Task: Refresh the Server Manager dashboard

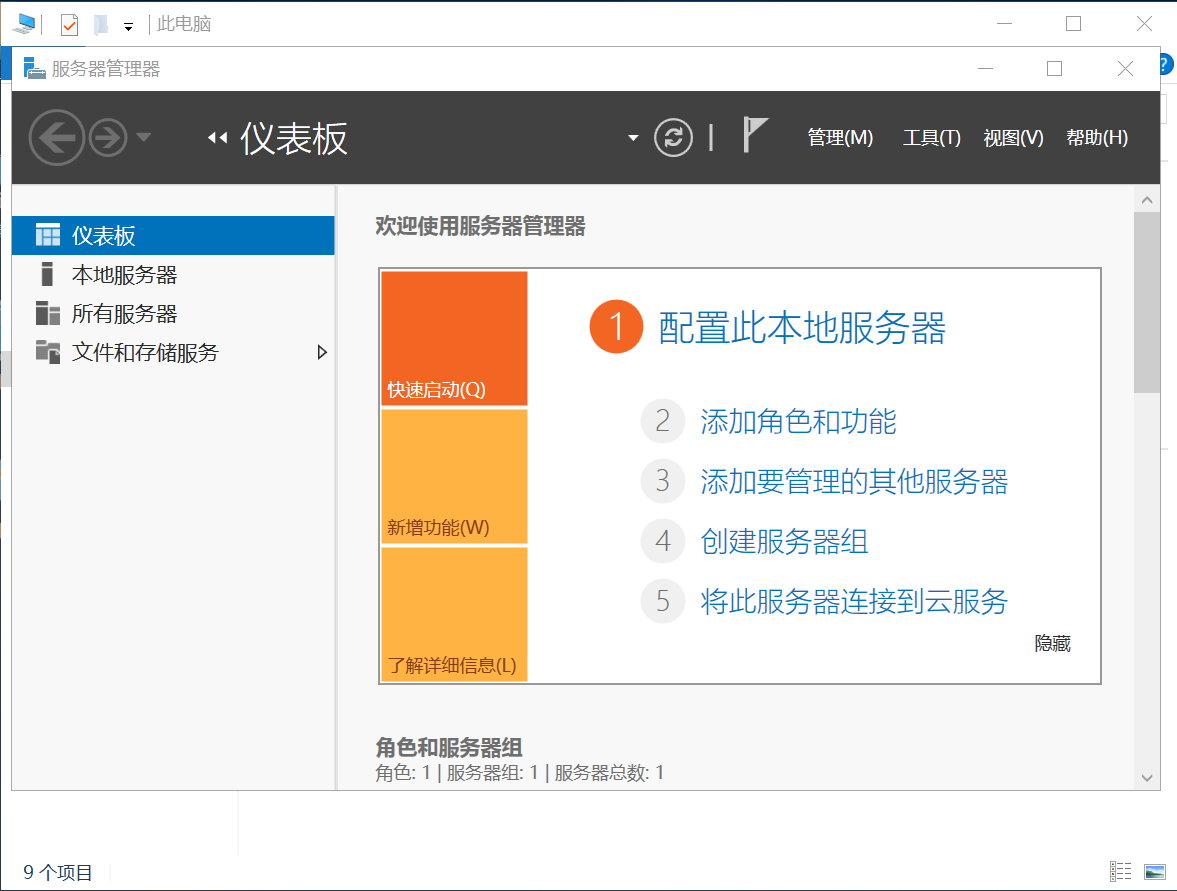Action: 673,137
